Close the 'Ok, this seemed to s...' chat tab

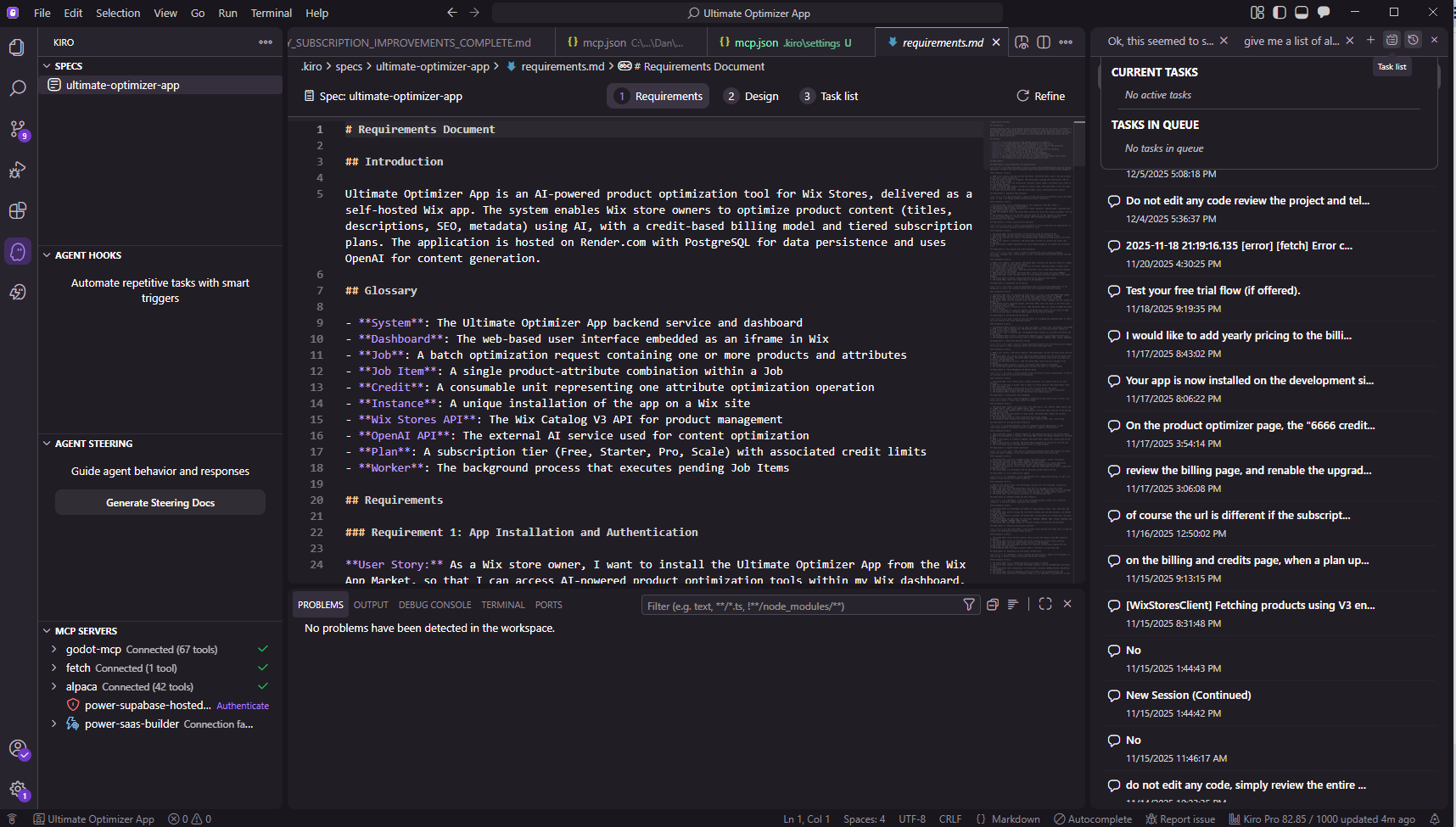pos(1224,41)
